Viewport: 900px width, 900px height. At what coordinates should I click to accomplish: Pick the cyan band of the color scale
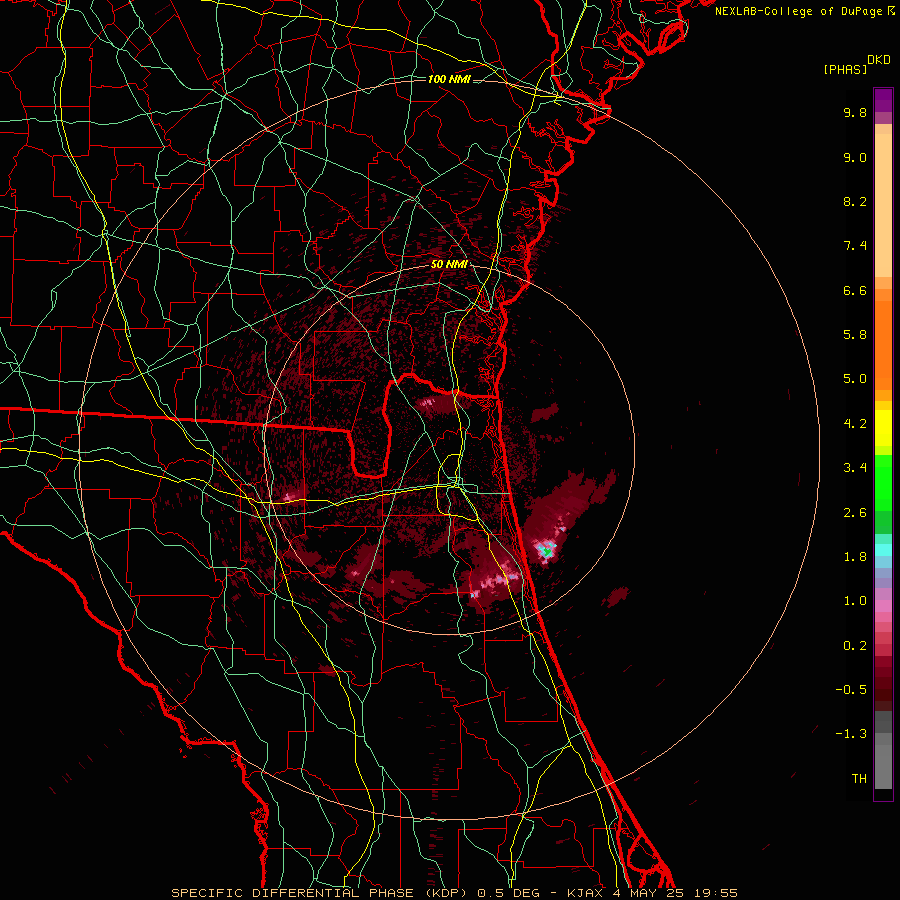883,550
